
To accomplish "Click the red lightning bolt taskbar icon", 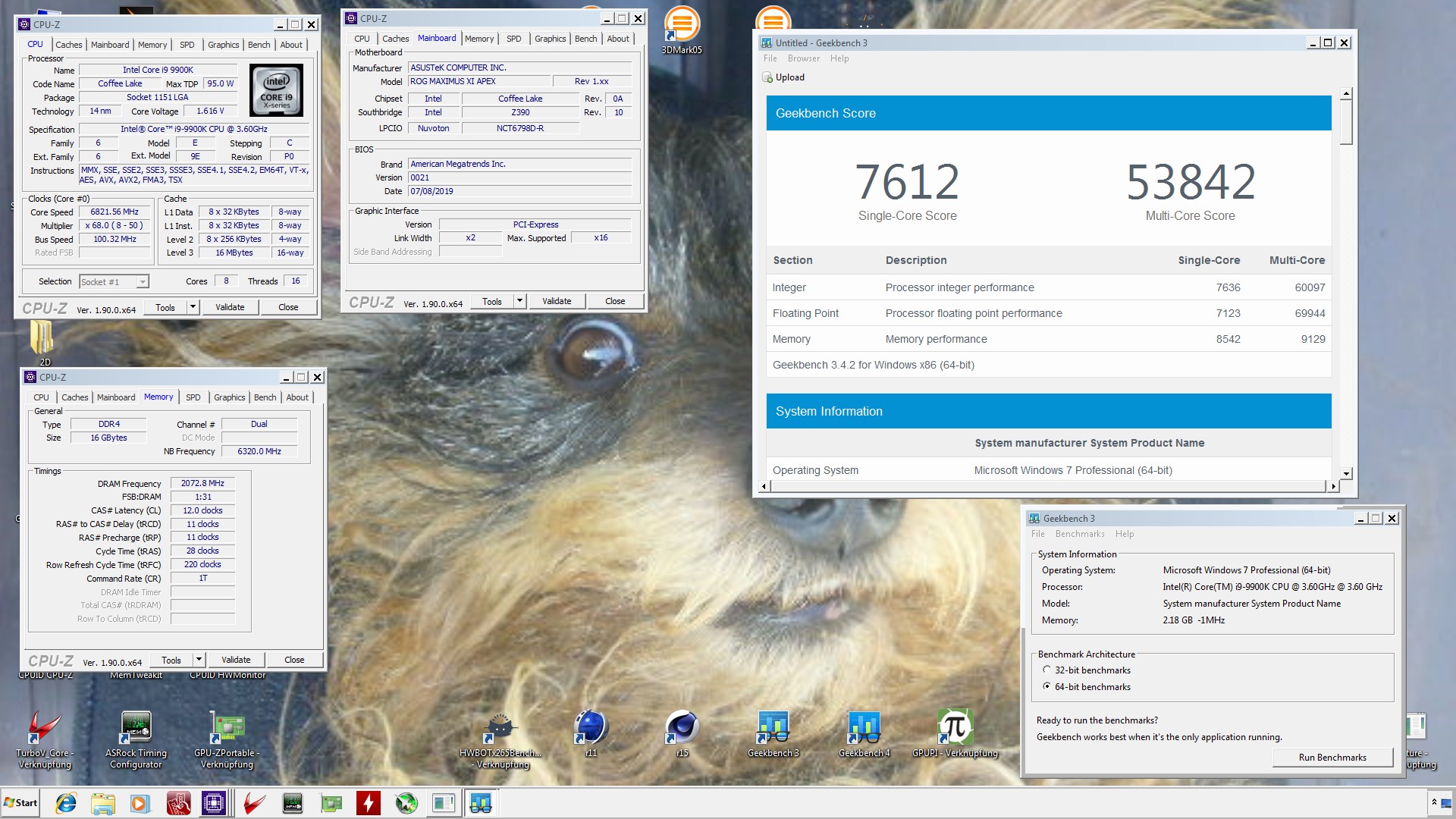I will (x=368, y=803).
